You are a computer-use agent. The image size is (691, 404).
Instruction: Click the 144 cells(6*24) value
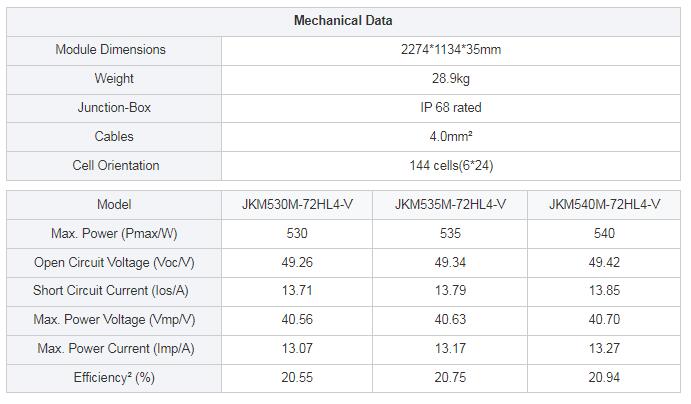point(451,166)
